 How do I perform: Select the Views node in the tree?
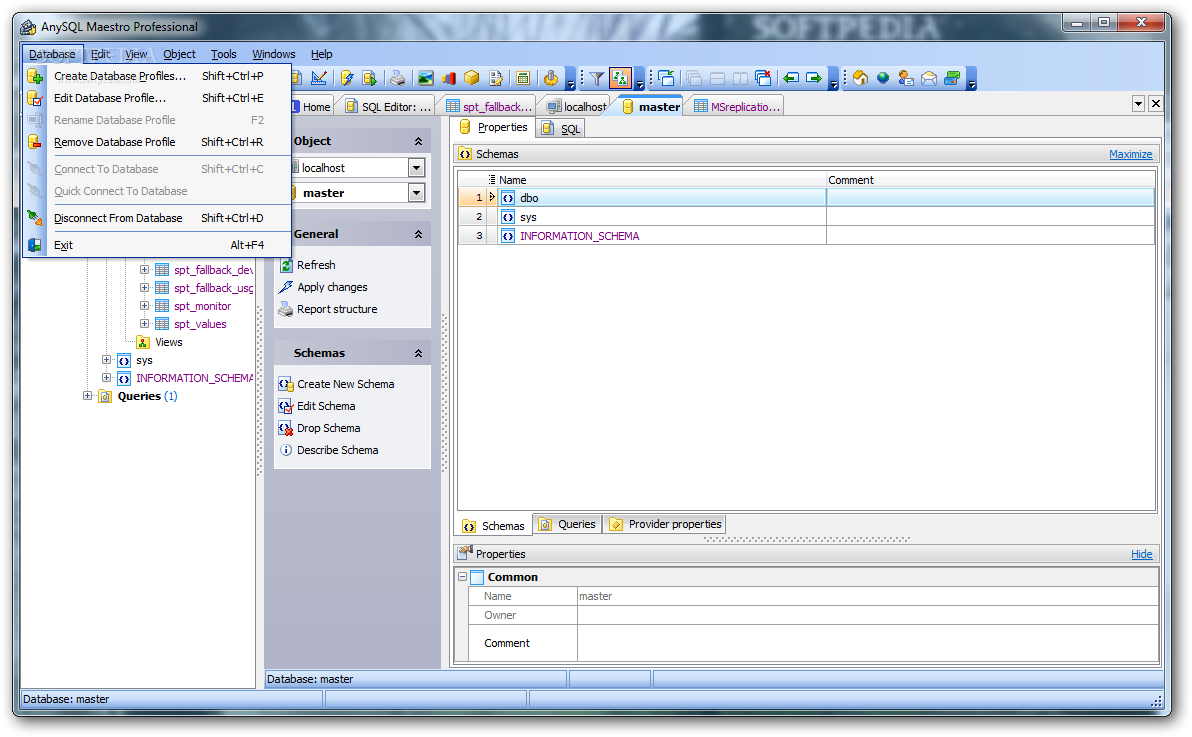click(169, 341)
